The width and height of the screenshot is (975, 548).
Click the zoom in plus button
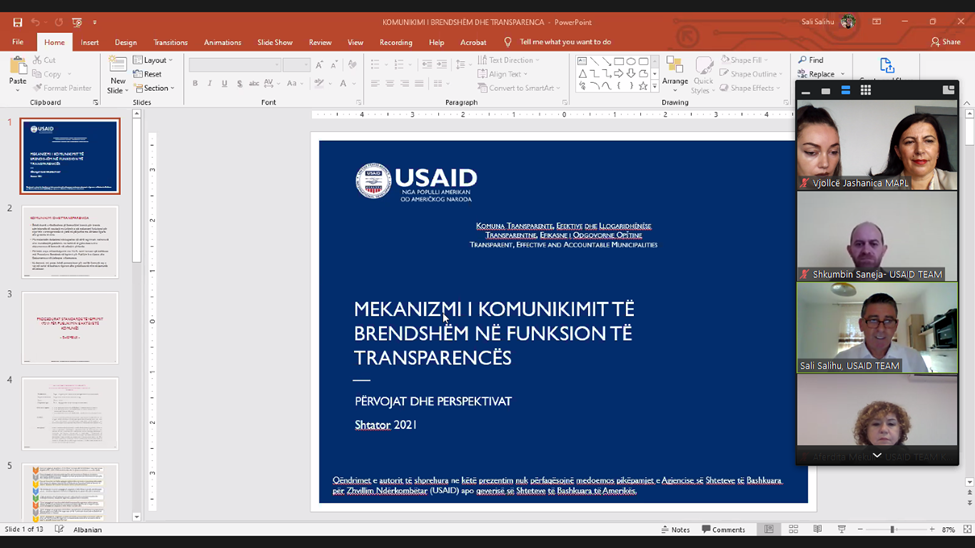tap(932, 529)
